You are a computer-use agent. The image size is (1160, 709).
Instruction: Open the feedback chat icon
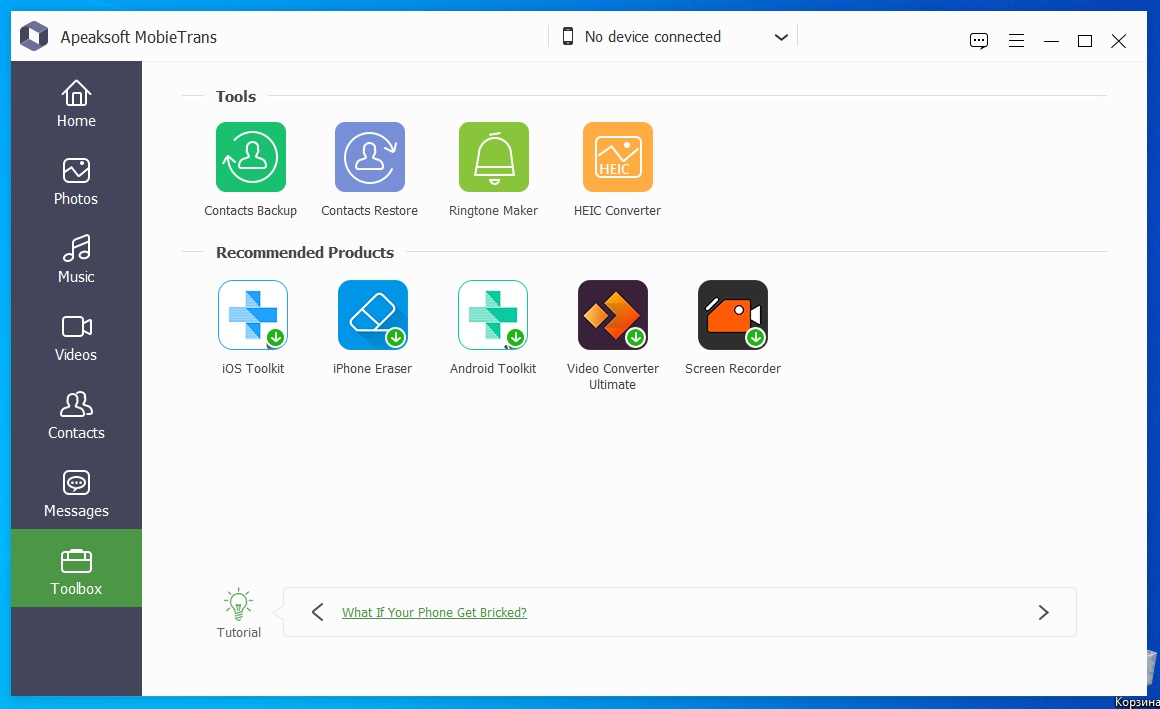979,41
